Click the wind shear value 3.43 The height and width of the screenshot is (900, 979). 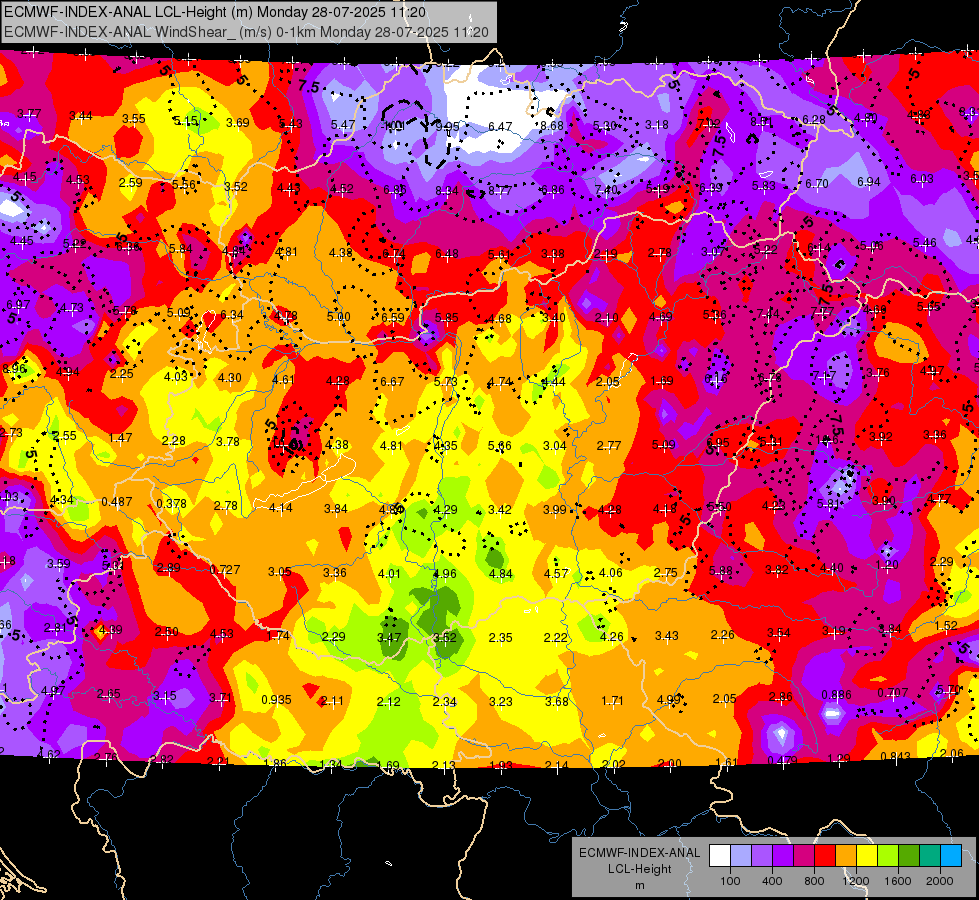[667, 636]
